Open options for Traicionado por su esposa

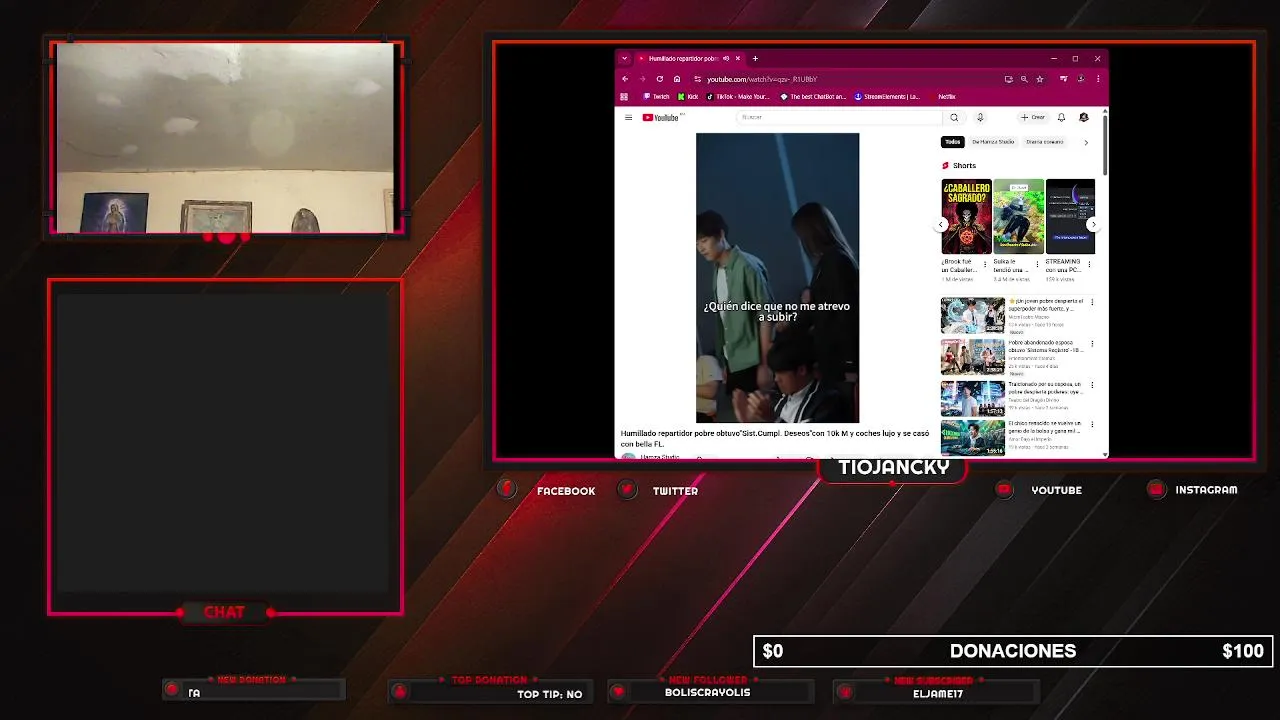pyautogui.click(x=1092, y=385)
